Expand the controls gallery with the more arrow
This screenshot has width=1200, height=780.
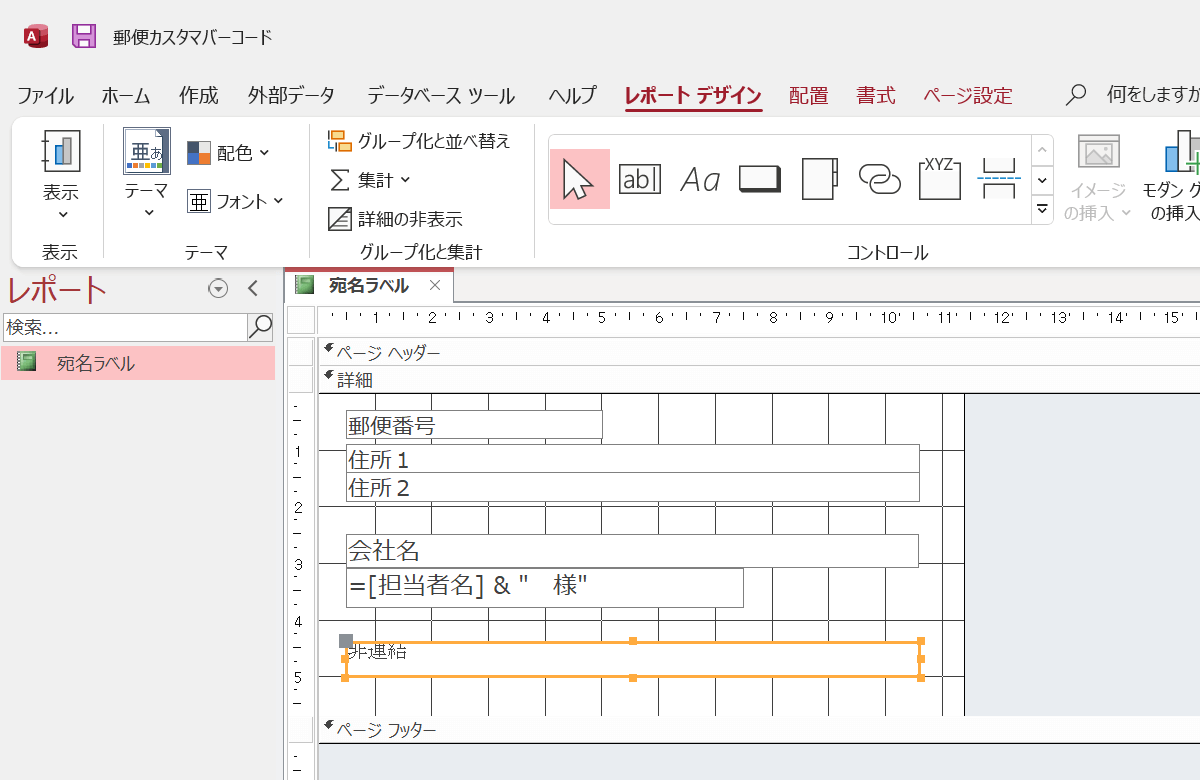[1042, 209]
